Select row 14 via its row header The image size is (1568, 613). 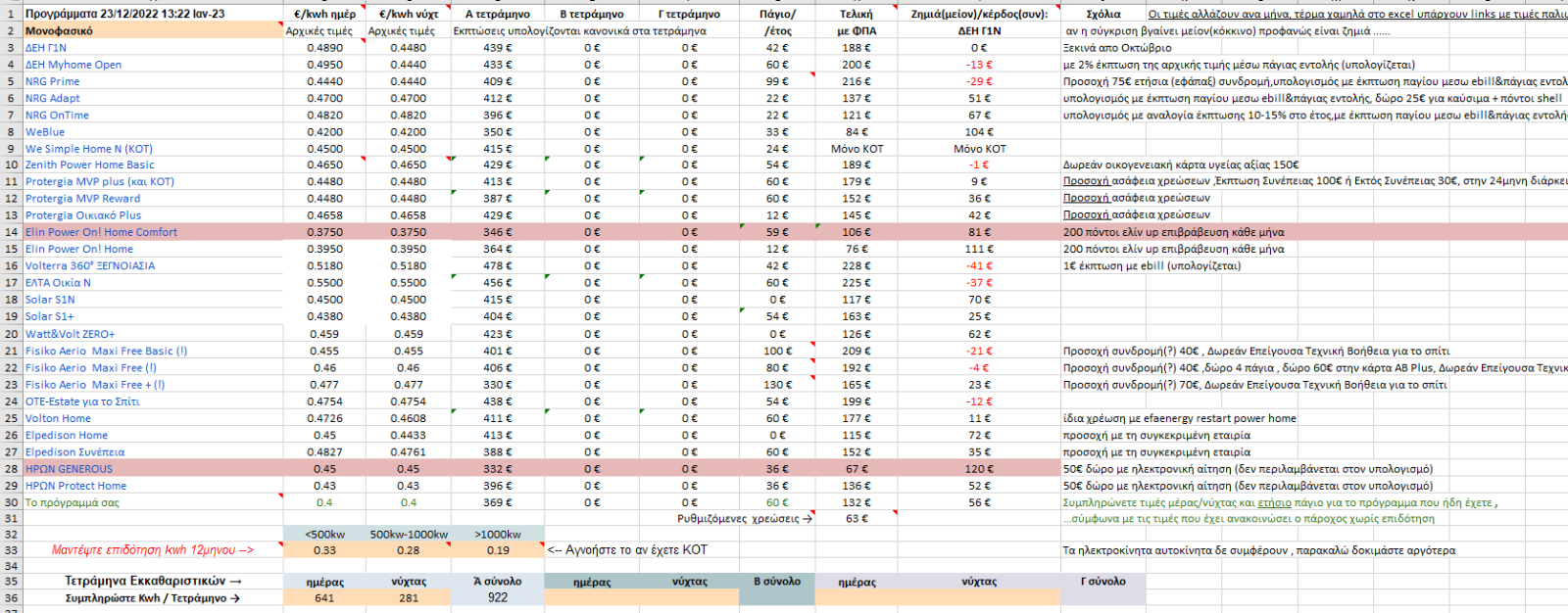click(11, 232)
